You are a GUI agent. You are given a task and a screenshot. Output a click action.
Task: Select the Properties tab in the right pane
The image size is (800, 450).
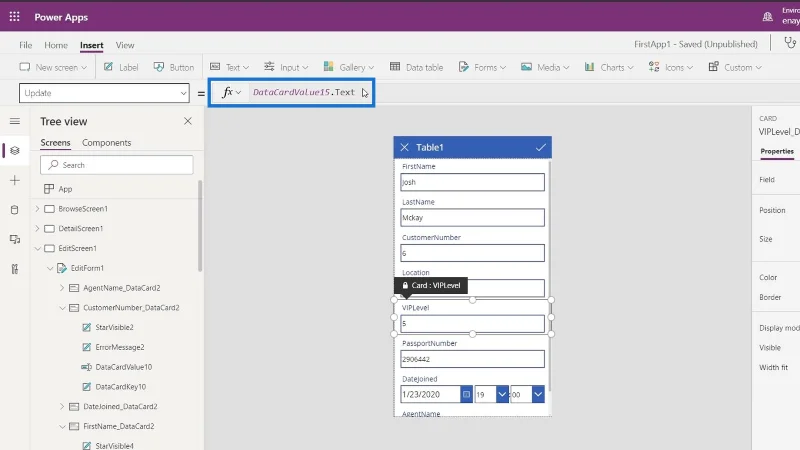(777, 151)
